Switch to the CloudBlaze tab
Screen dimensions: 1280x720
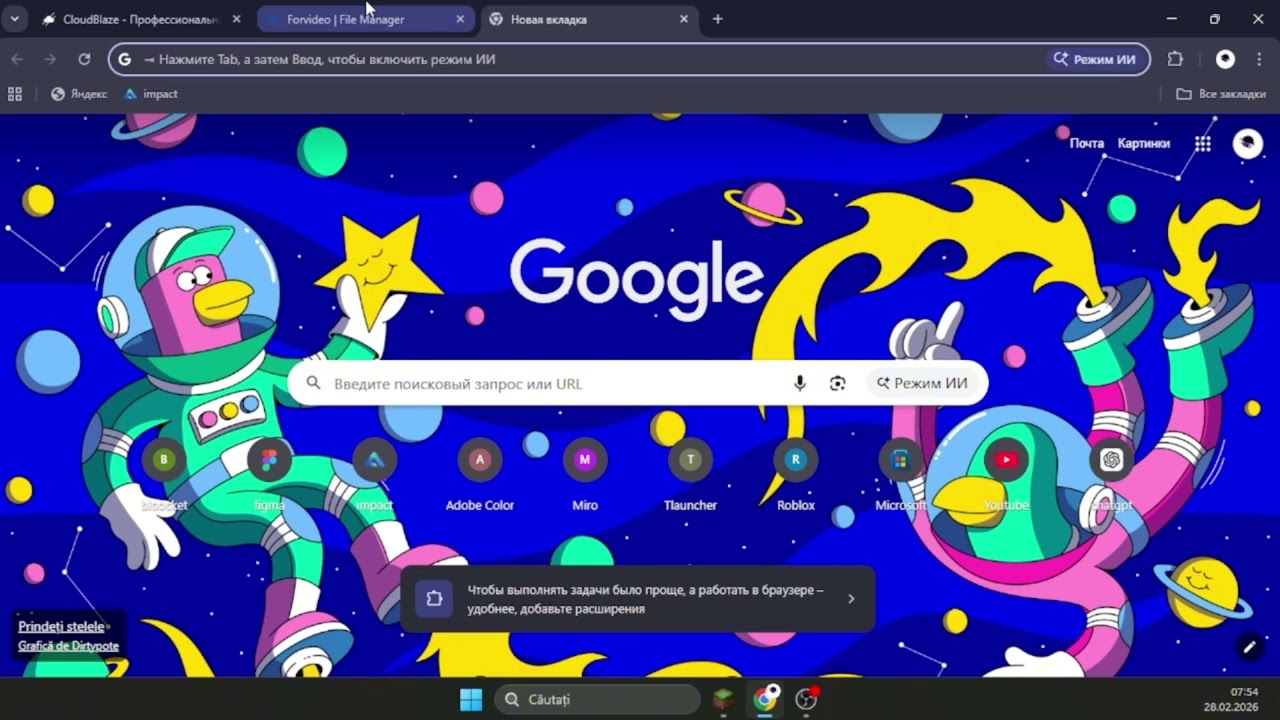tap(142, 19)
